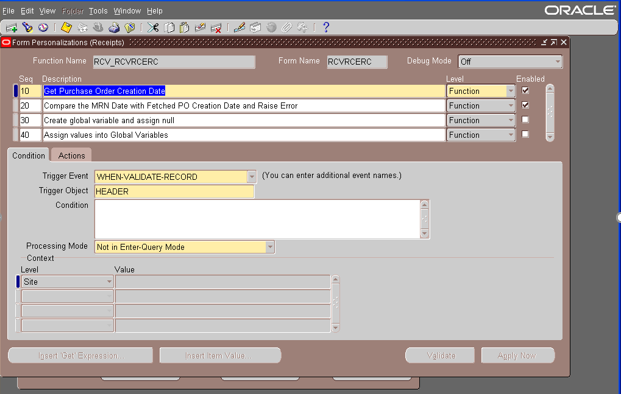The width and height of the screenshot is (621, 394).
Task: Open Level dropdown for Seq 20
Action: click(511, 106)
